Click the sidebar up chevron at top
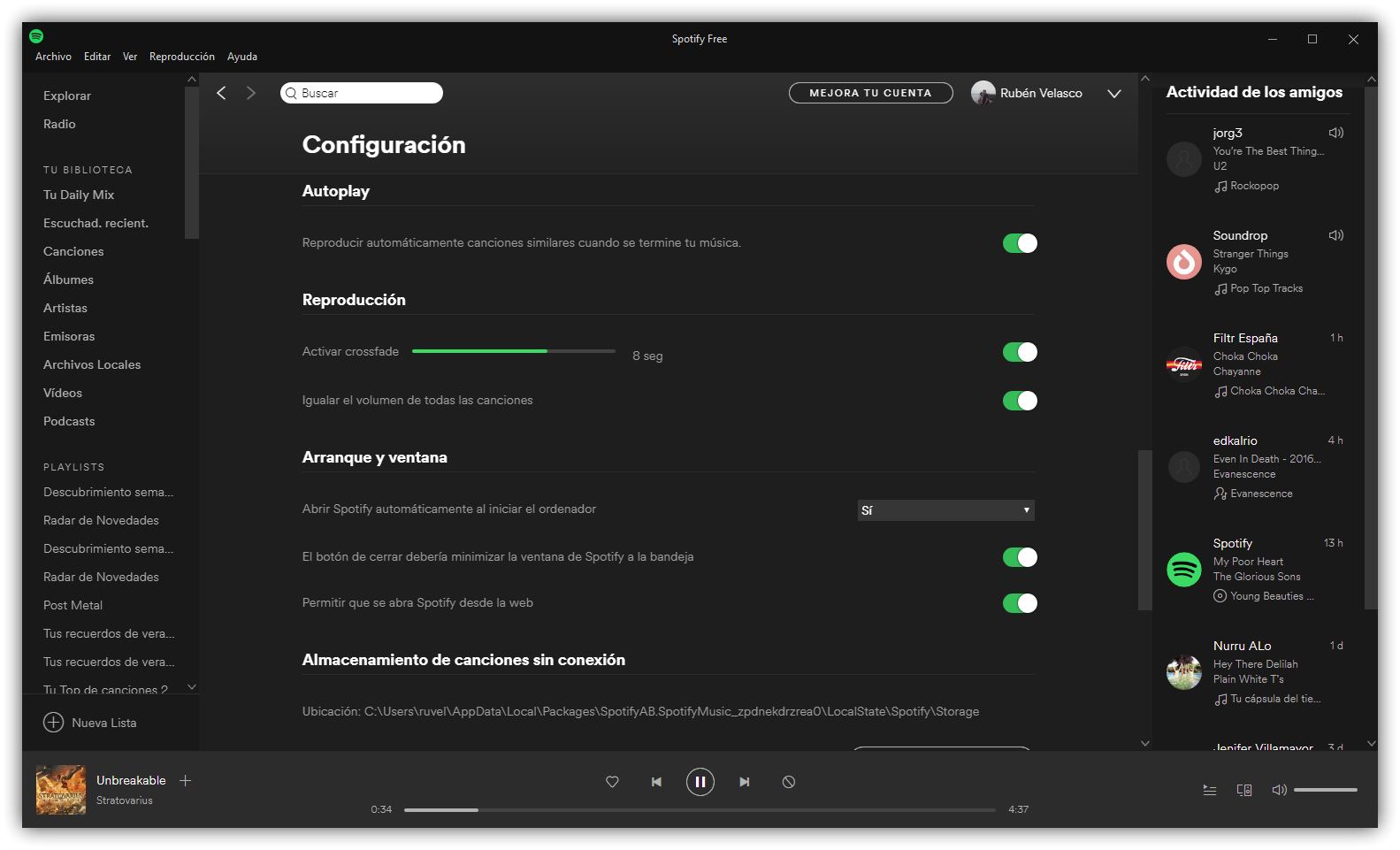 tap(192, 80)
